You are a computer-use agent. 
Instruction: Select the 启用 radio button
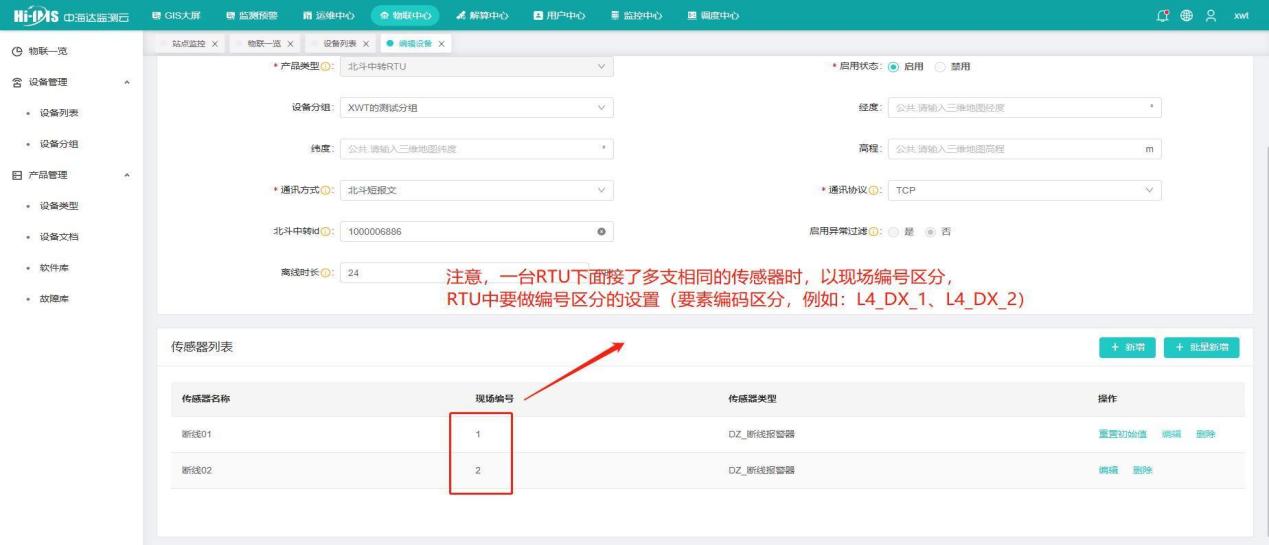pos(893,66)
